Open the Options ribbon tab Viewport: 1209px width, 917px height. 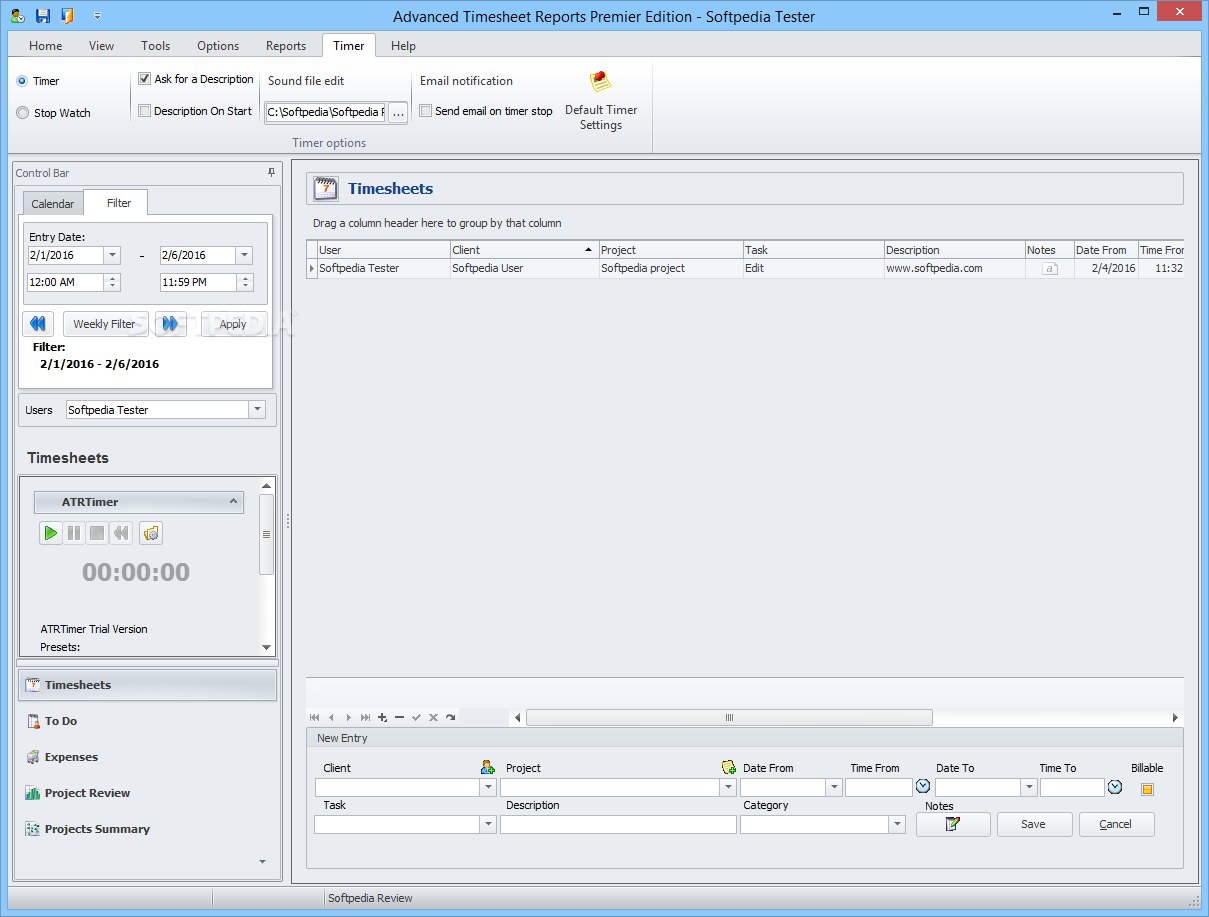[218, 46]
